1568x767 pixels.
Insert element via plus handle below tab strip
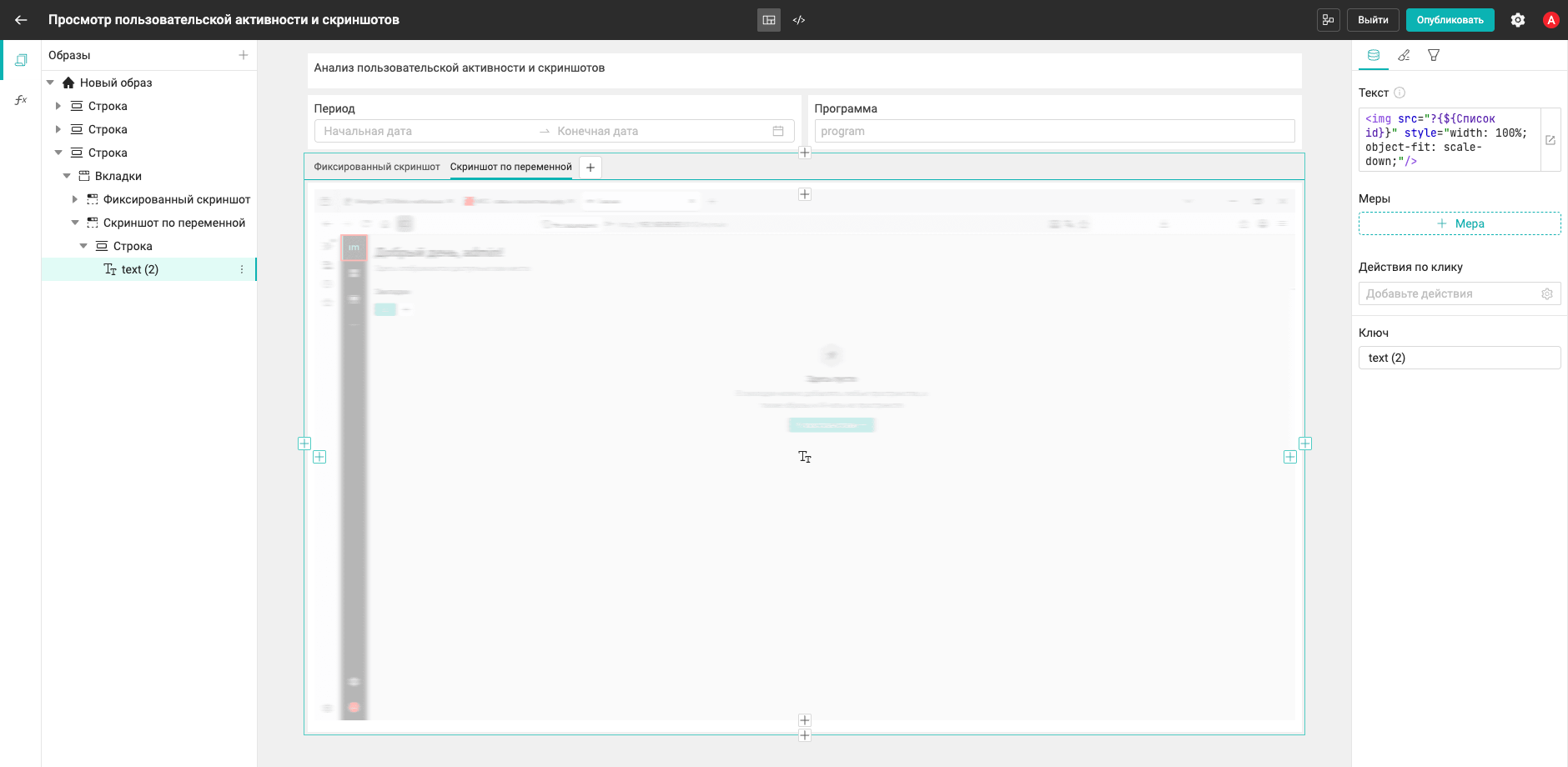tap(805, 194)
